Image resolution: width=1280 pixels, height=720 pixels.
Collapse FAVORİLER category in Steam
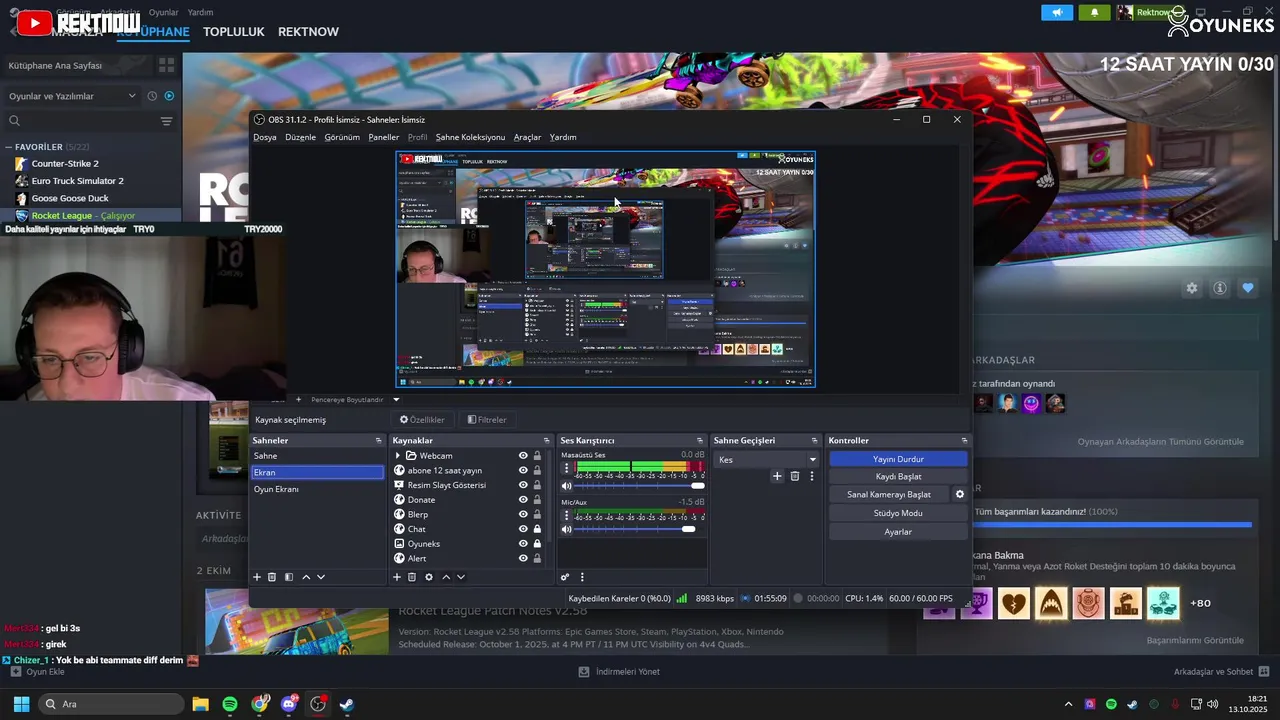pos(8,147)
